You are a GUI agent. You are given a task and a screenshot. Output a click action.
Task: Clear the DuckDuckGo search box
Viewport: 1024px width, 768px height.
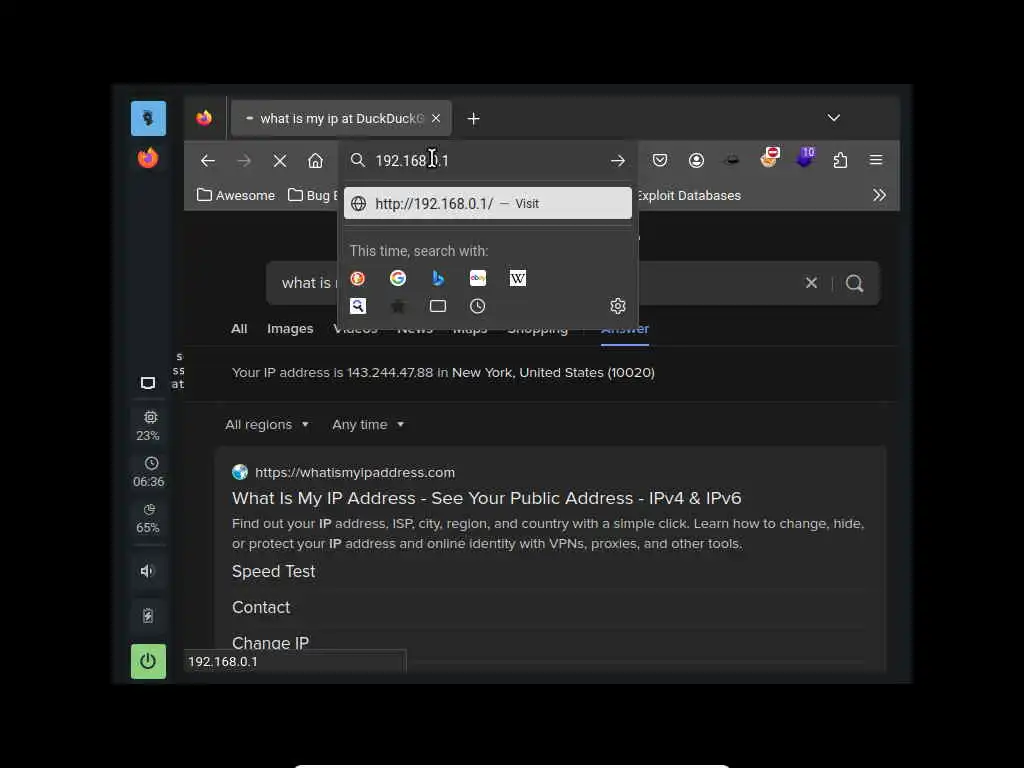click(x=811, y=283)
